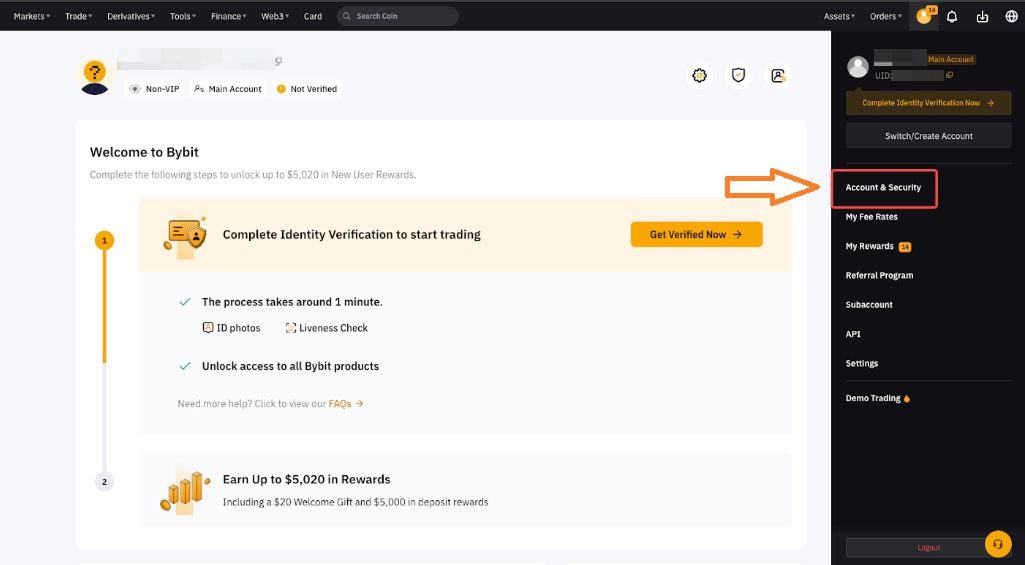Expand the Finance dropdown menu
Image resolution: width=1025 pixels, height=565 pixels.
(228, 16)
